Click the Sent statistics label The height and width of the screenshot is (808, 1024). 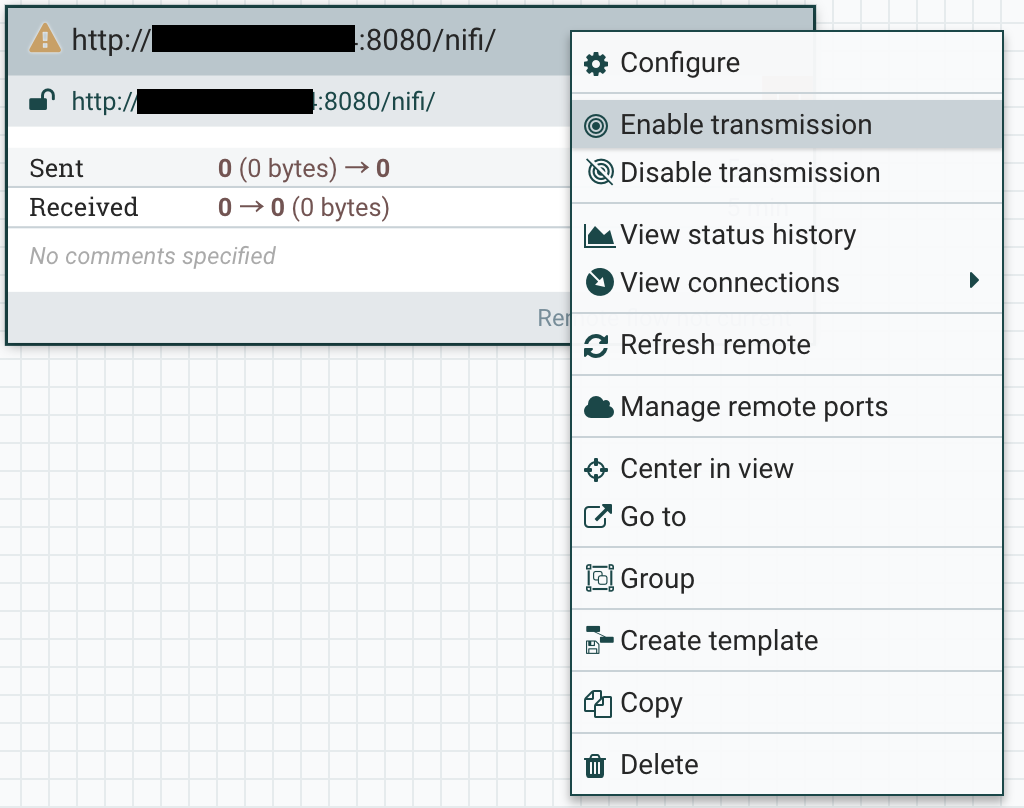pyautogui.click(x=57, y=169)
